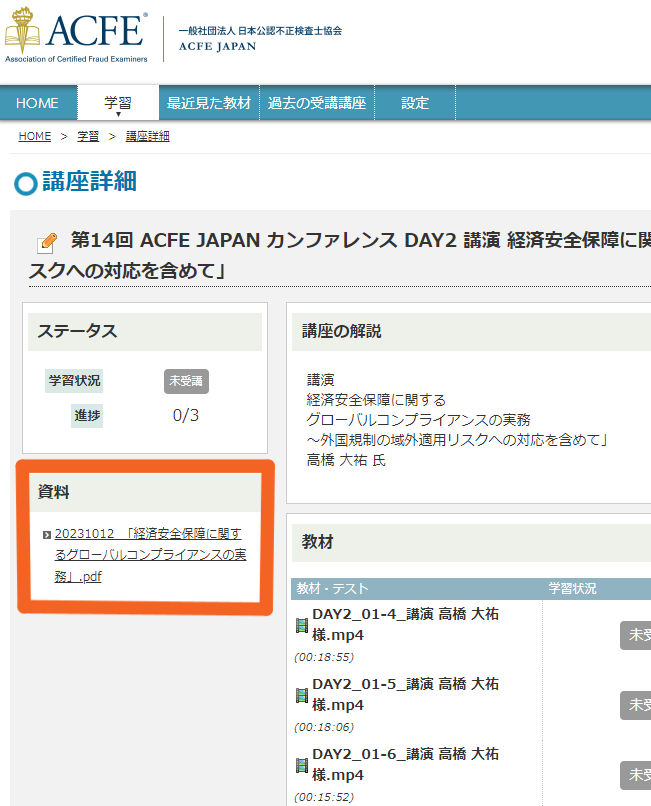This screenshot has width=651, height=806.
Task: Click the ACFE logo
Action: [x=76, y=34]
